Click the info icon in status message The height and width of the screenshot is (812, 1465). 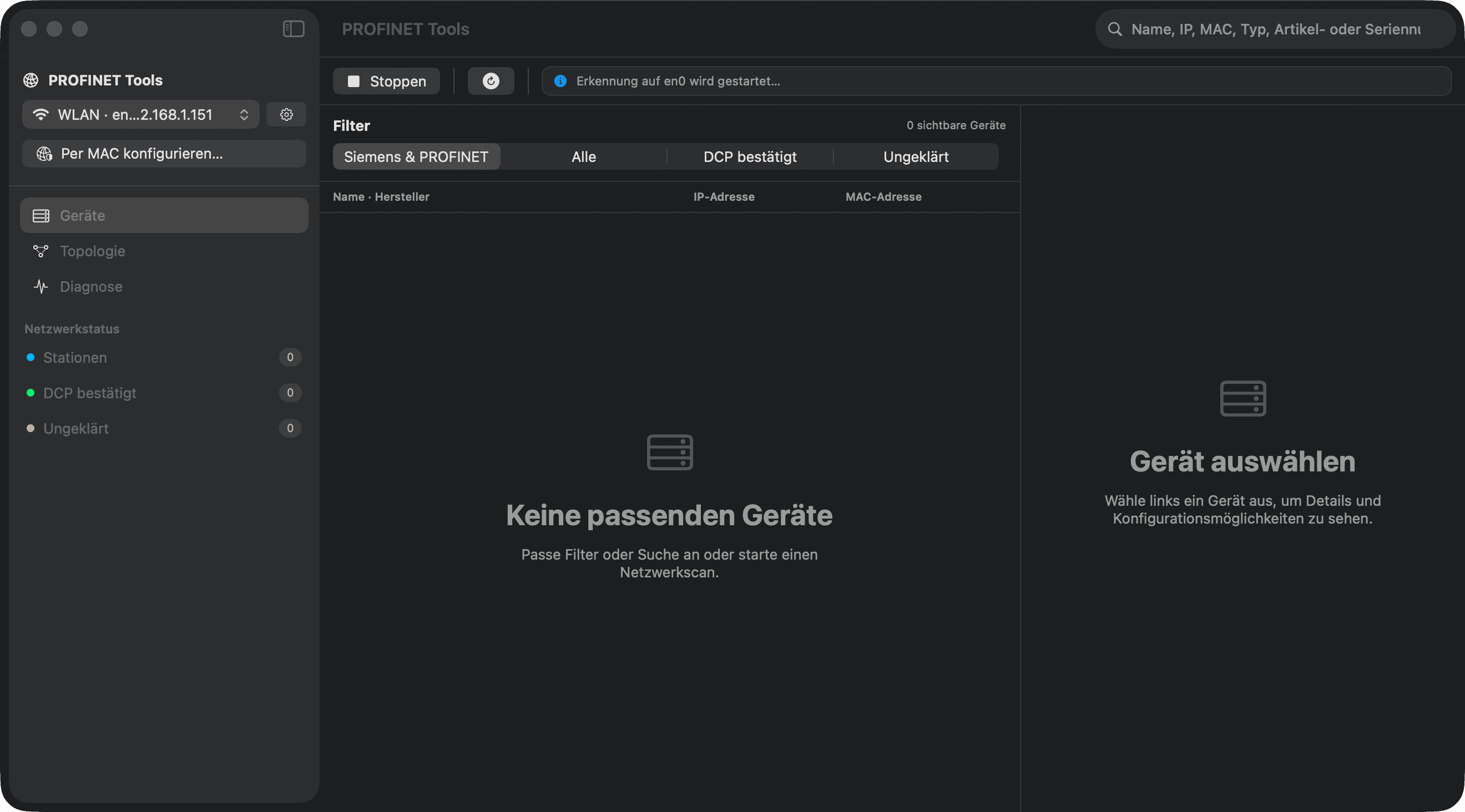560,82
